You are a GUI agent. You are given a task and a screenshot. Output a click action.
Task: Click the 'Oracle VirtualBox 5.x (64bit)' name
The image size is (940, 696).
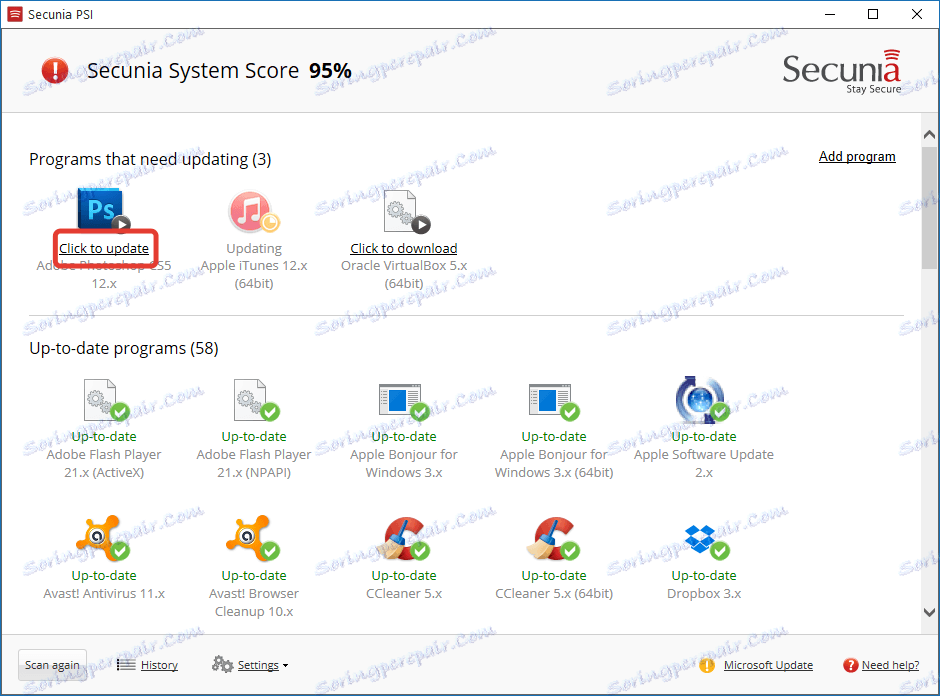click(x=403, y=274)
